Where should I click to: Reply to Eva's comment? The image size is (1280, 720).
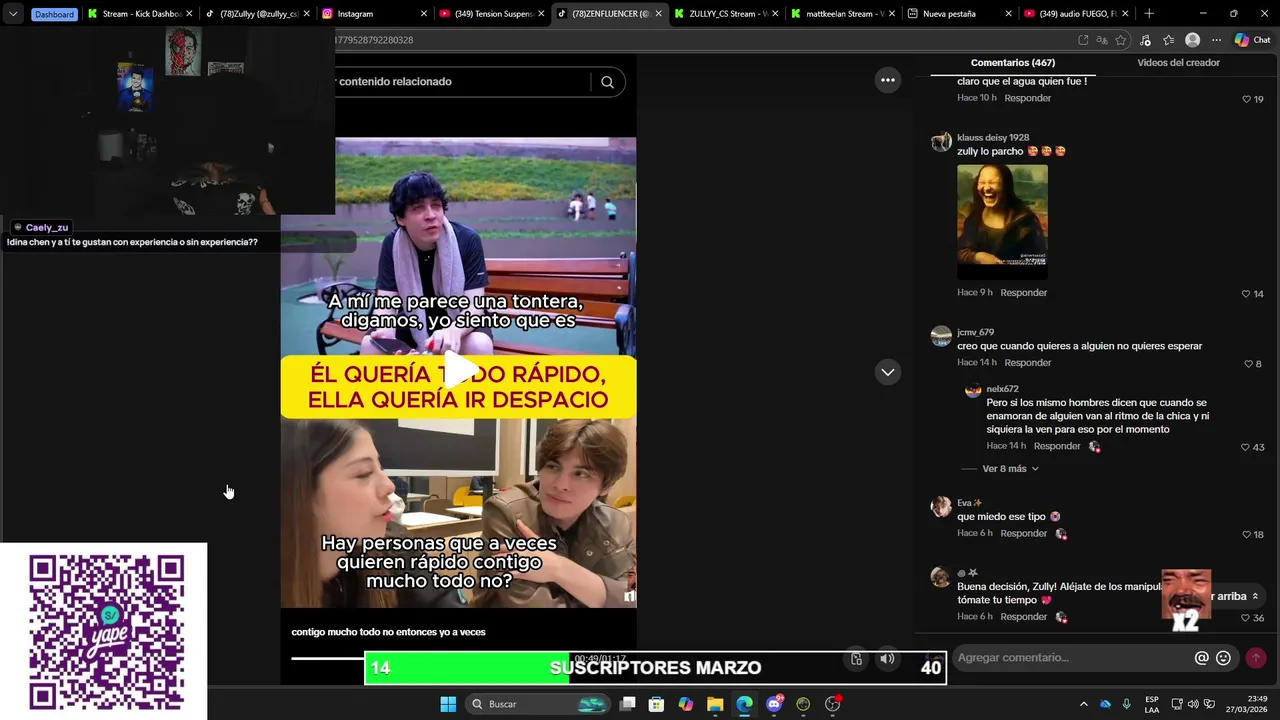tap(1024, 534)
